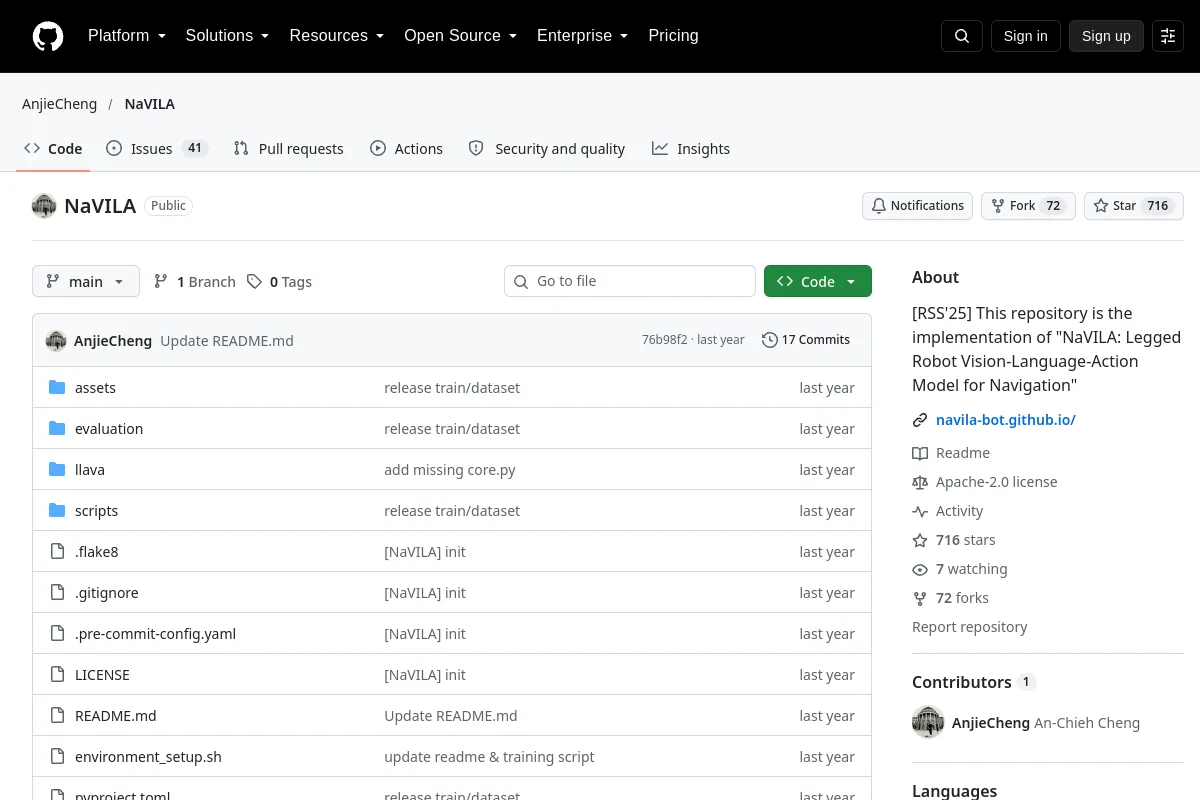Click the book icon beside Readme

tap(920, 453)
